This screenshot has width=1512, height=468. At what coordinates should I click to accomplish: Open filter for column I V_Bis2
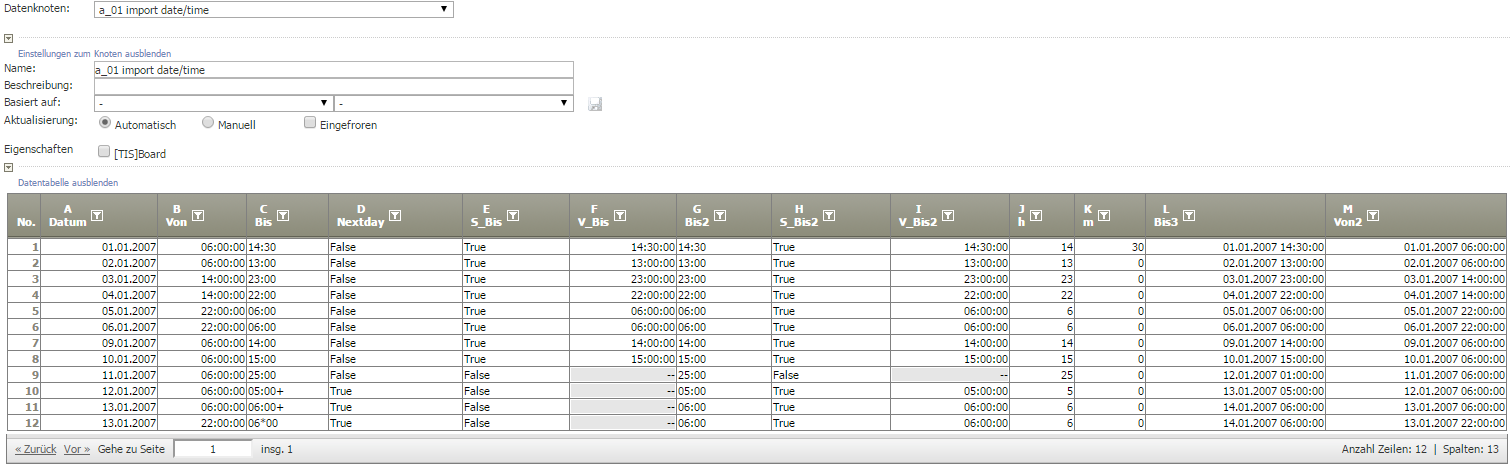point(948,215)
